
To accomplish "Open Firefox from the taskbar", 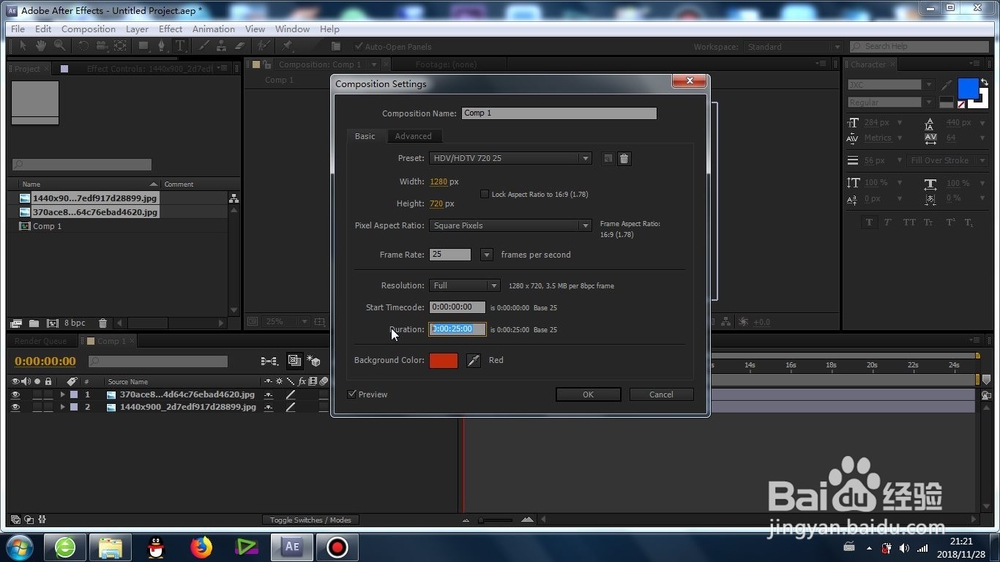I will point(201,547).
